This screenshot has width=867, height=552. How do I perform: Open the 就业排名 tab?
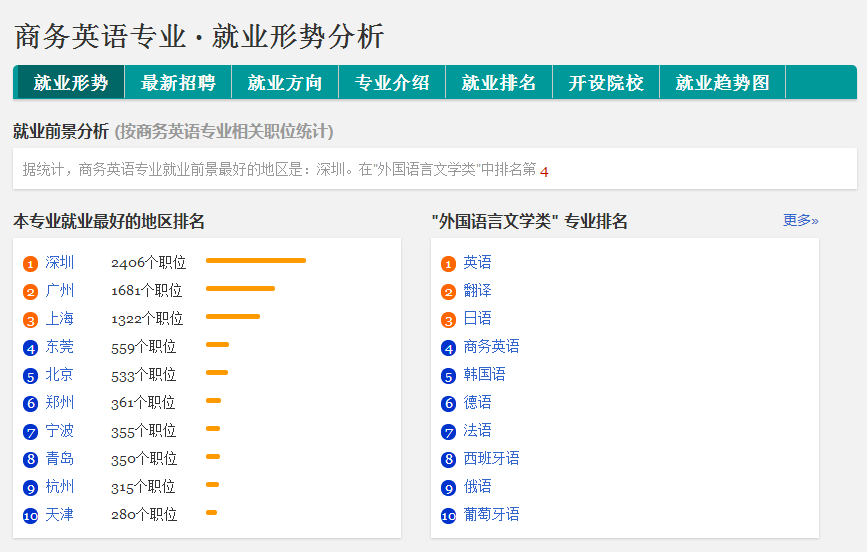click(499, 82)
